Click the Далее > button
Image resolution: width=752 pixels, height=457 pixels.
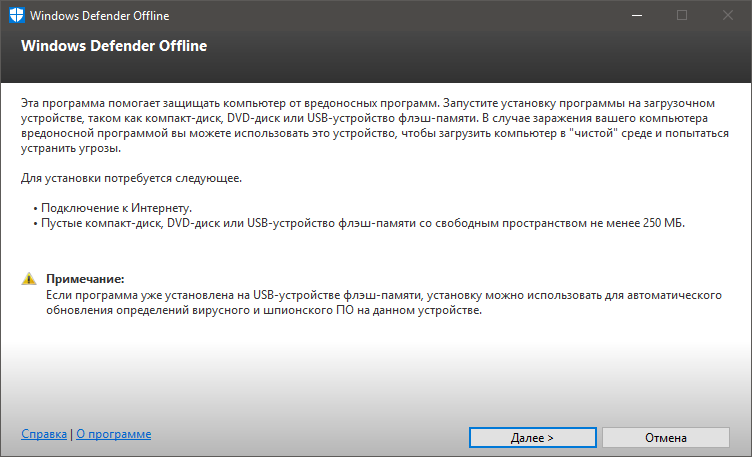[532, 437]
